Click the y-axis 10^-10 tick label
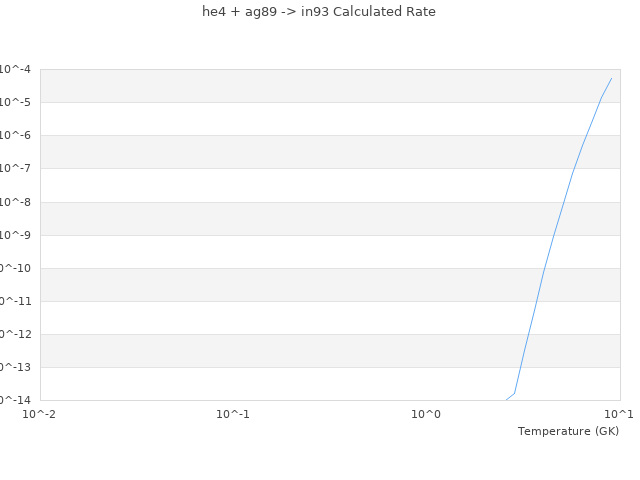The width and height of the screenshot is (640, 480). click(15, 268)
